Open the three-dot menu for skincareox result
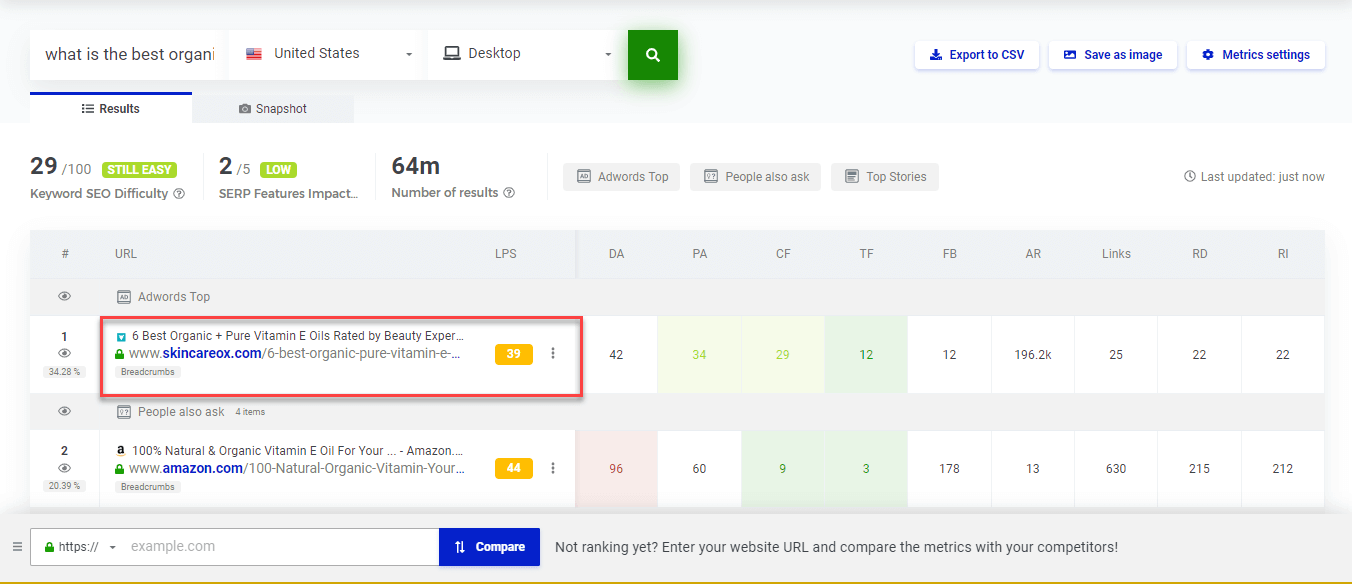This screenshot has width=1352, height=584. coord(553,354)
